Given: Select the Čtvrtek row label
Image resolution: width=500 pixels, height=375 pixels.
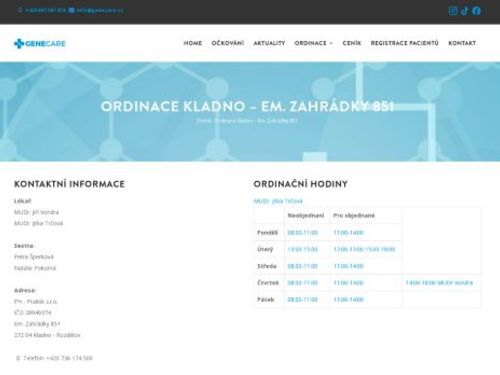Looking at the screenshot, I should (x=268, y=283).
